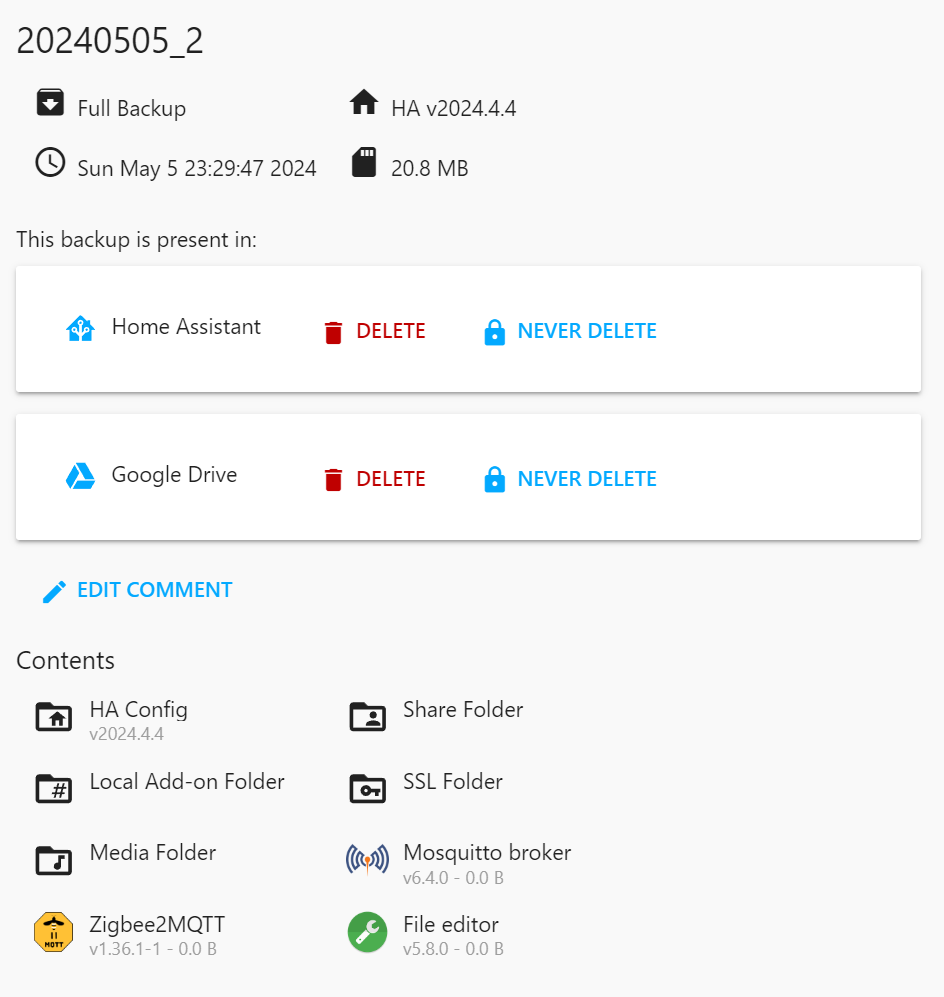Click the 'Google Drive' location label
The image size is (944, 997).
coord(174,475)
